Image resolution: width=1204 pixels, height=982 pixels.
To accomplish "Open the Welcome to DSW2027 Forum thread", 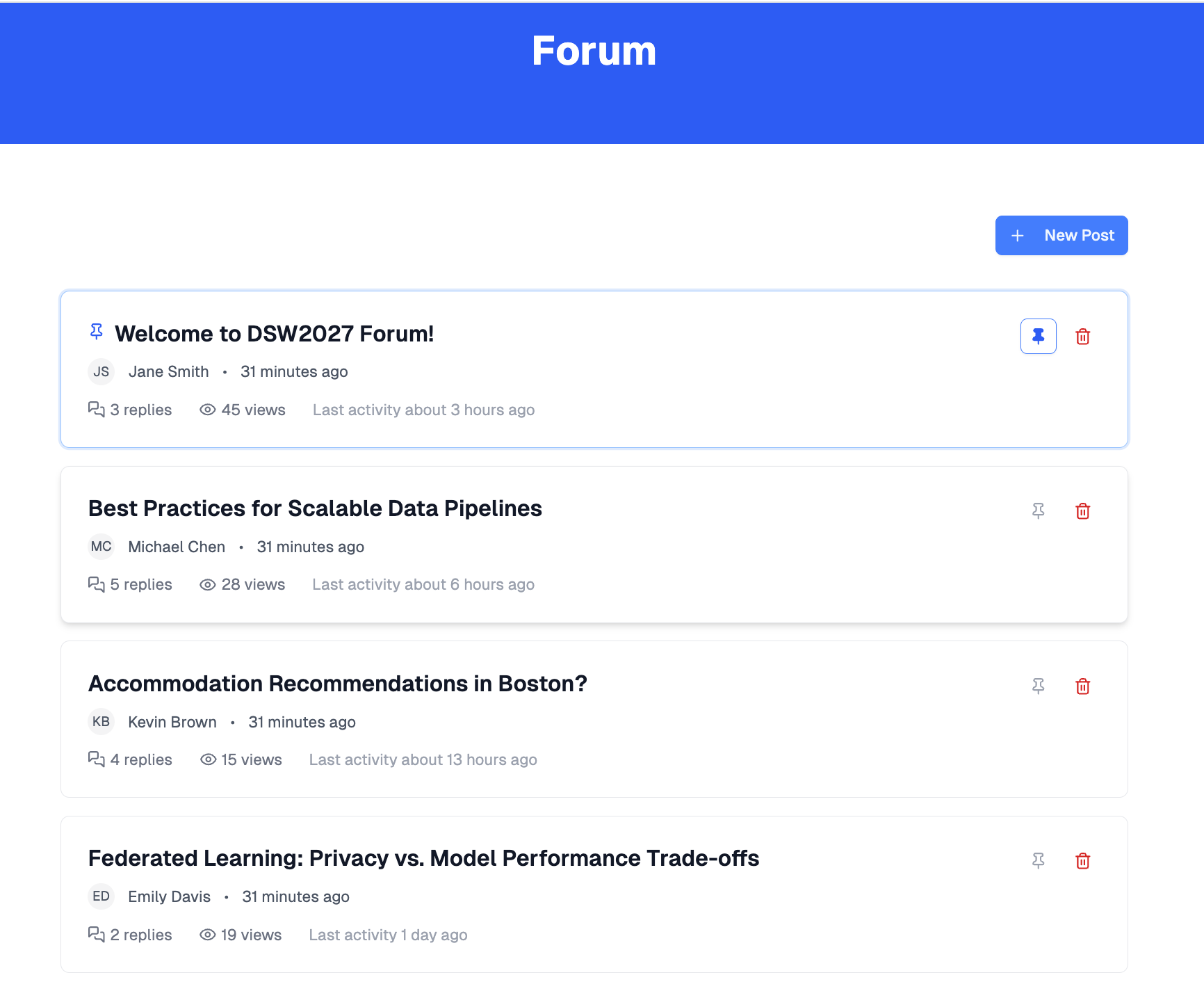I will coord(274,334).
